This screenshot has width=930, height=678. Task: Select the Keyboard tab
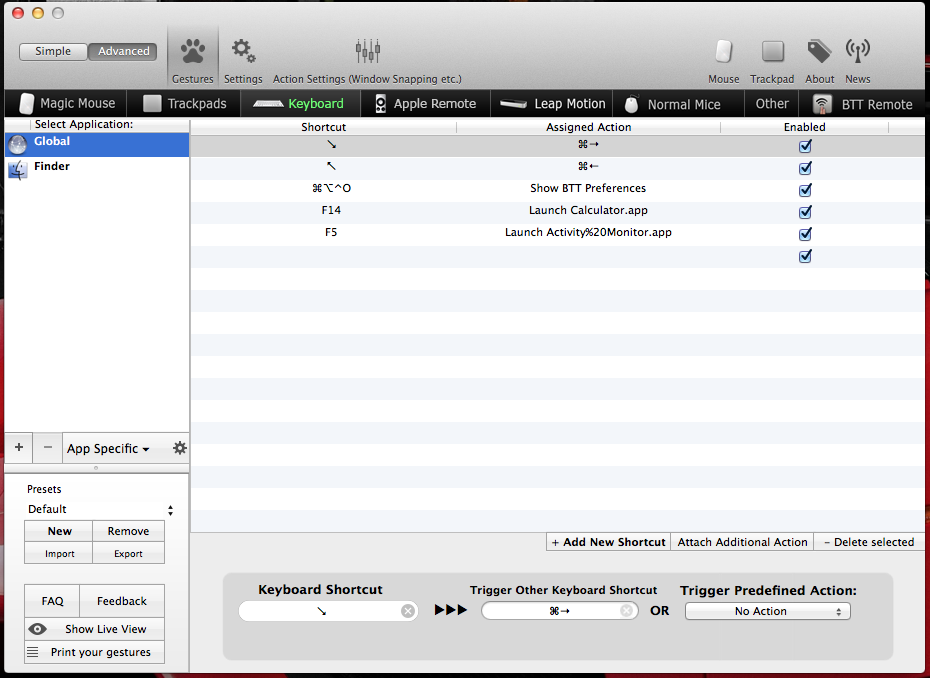[x=299, y=104]
